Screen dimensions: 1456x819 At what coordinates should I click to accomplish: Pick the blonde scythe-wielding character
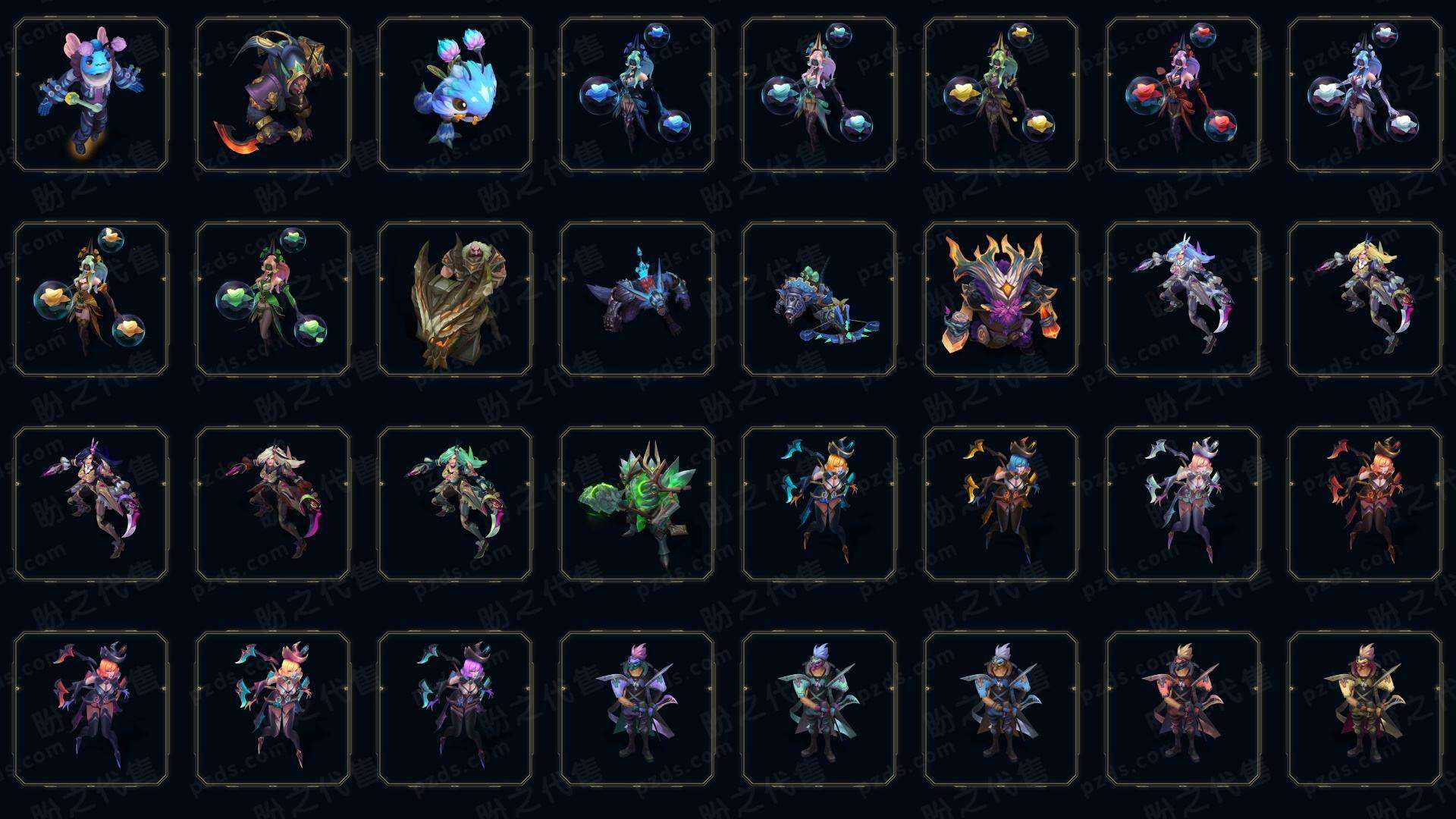(x=1365, y=299)
